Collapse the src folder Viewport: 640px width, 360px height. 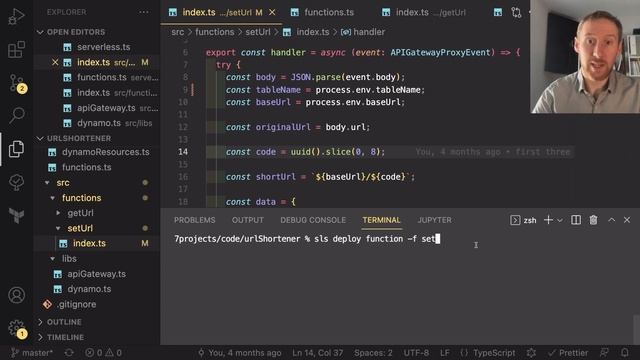(x=62, y=183)
